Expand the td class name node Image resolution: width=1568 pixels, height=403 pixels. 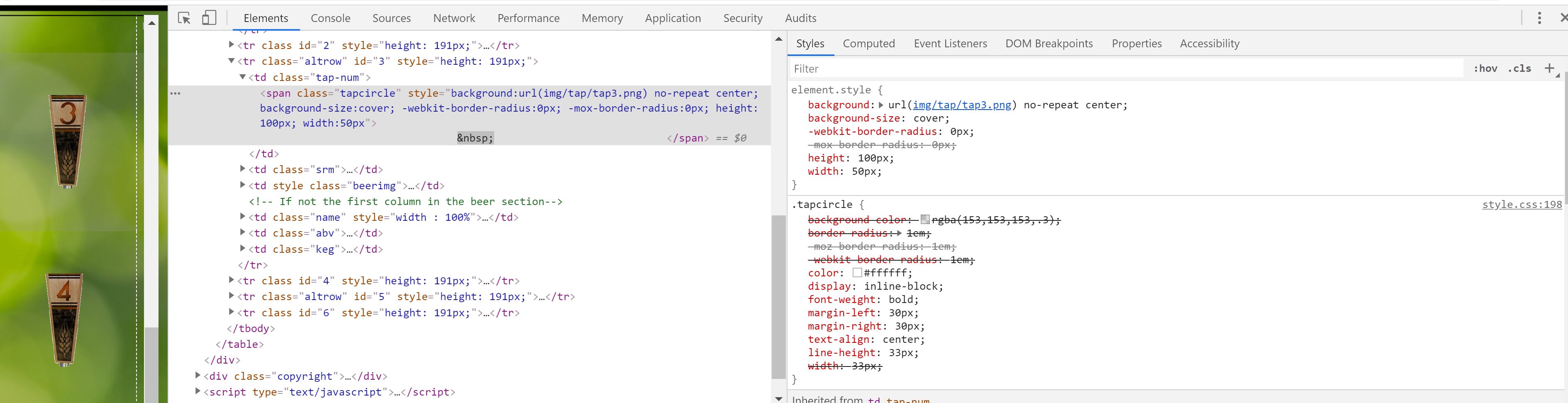pyautogui.click(x=242, y=216)
